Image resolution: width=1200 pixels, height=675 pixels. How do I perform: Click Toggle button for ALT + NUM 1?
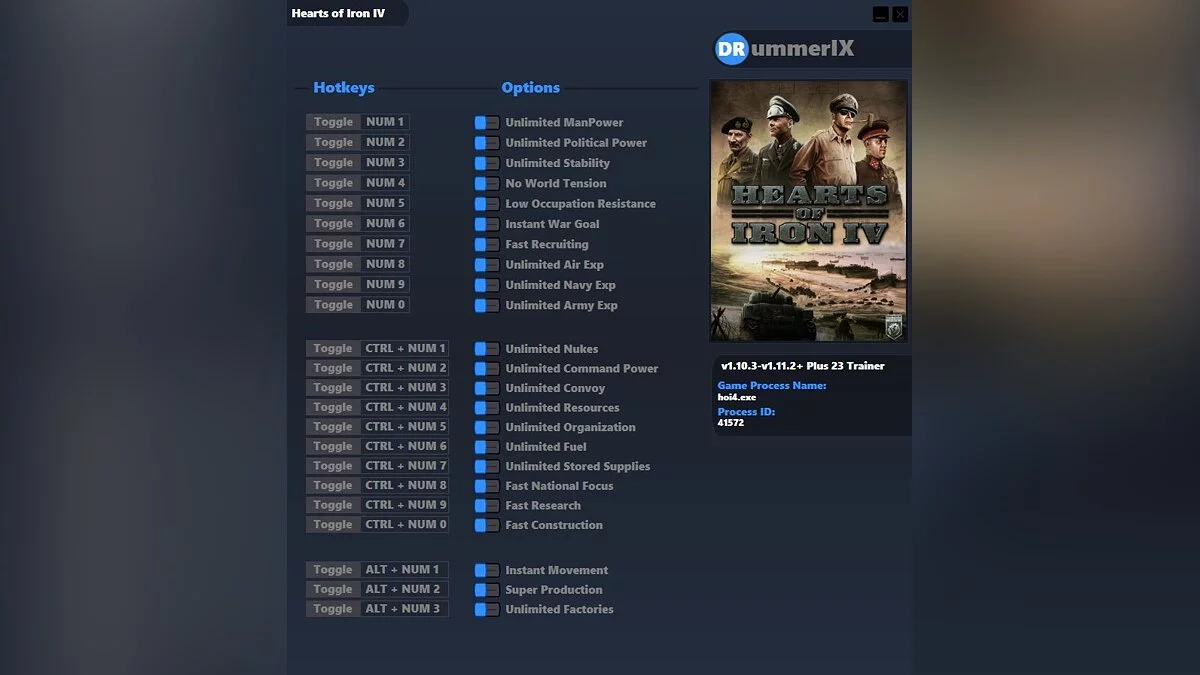point(333,569)
